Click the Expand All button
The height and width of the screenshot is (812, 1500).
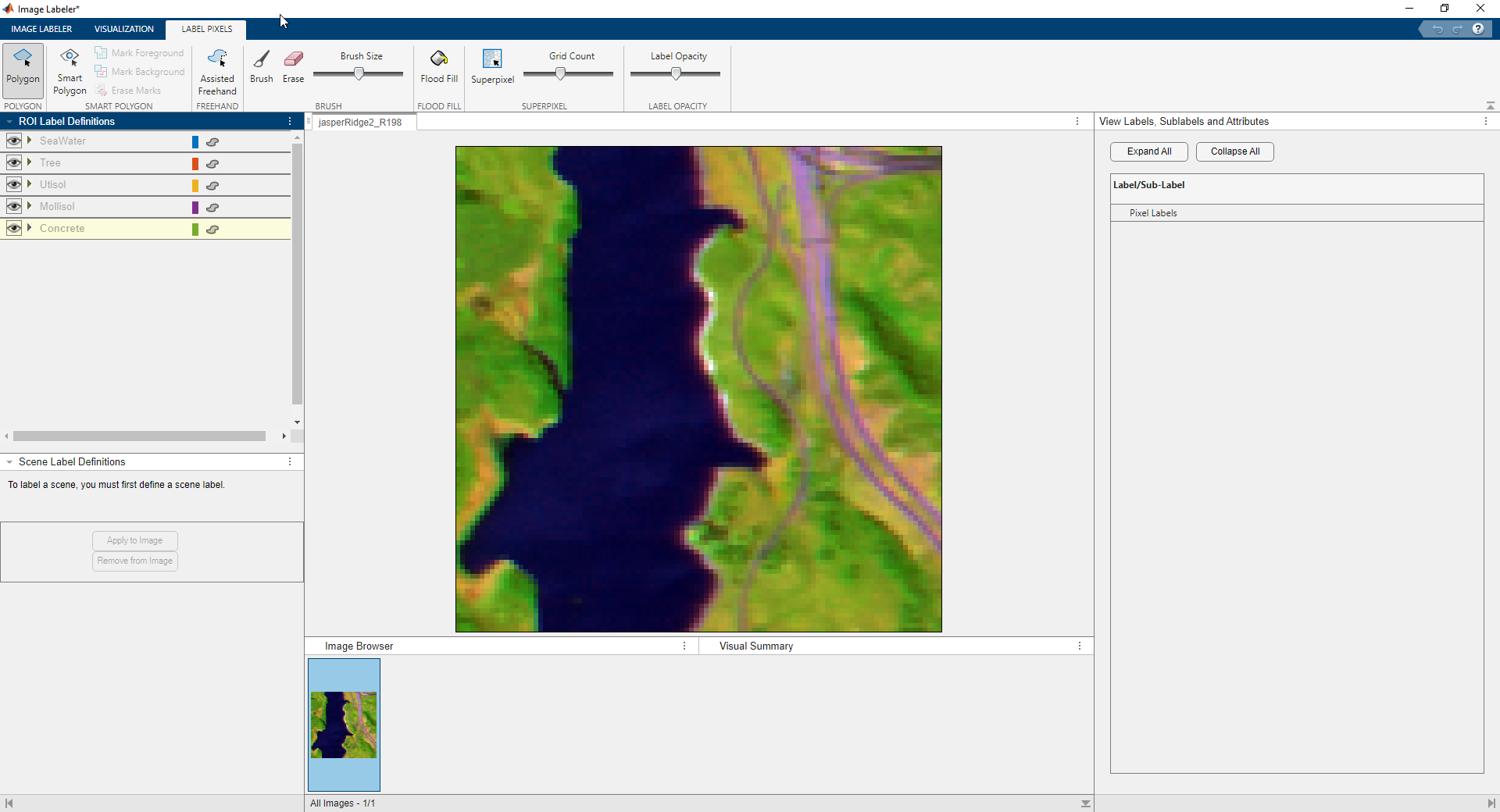pyautogui.click(x=1148, y=151)
